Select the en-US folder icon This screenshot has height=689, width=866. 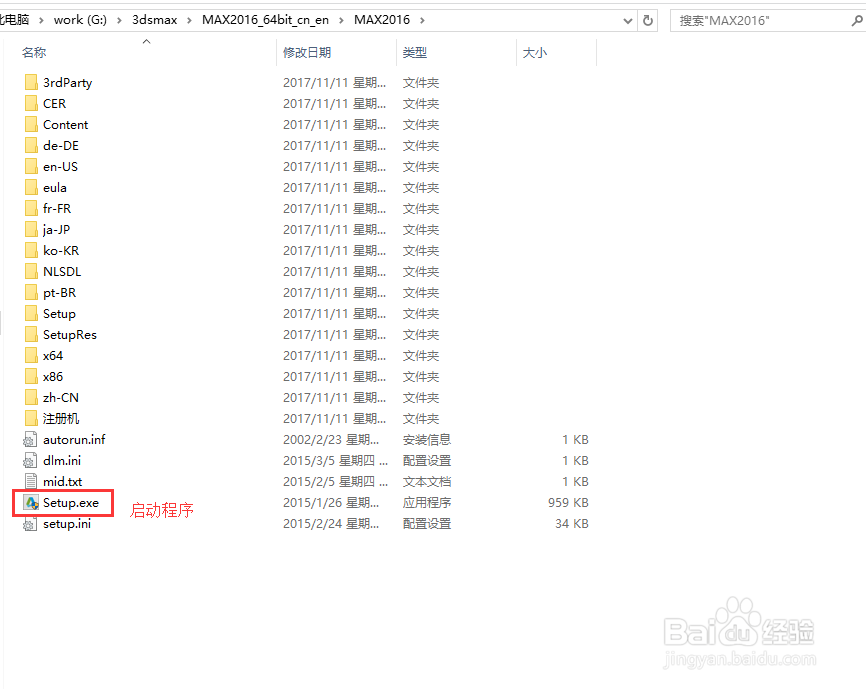pos(31,166)
